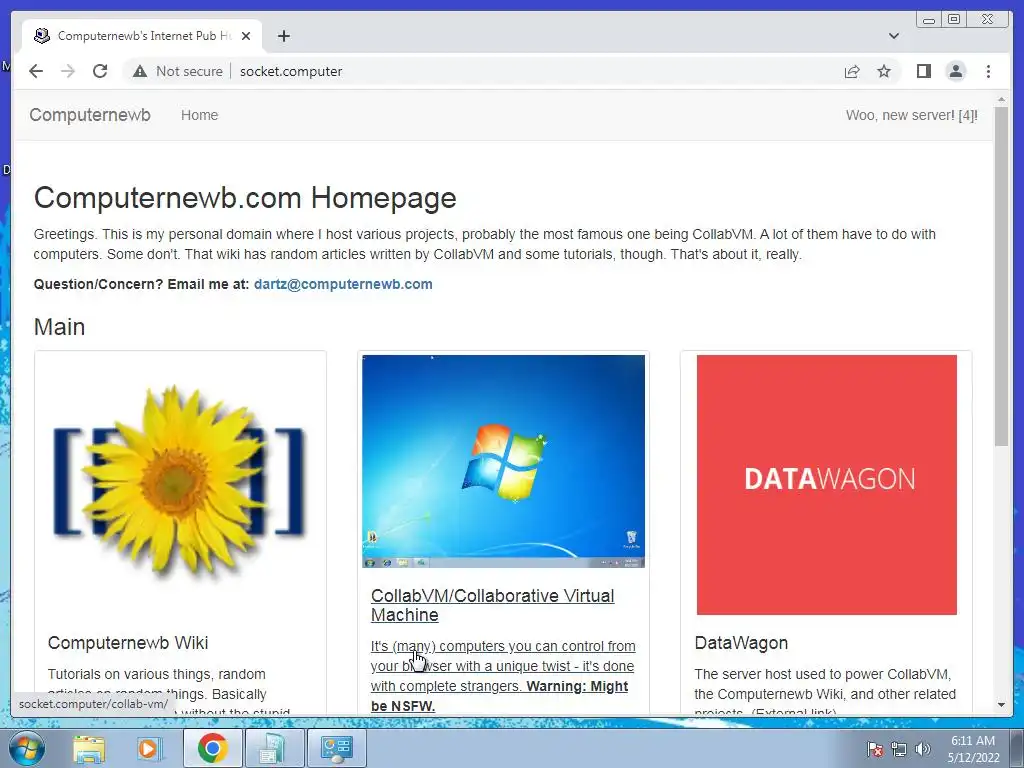Click the 'Warning: Might be NSFW.' text

(500, 696)
